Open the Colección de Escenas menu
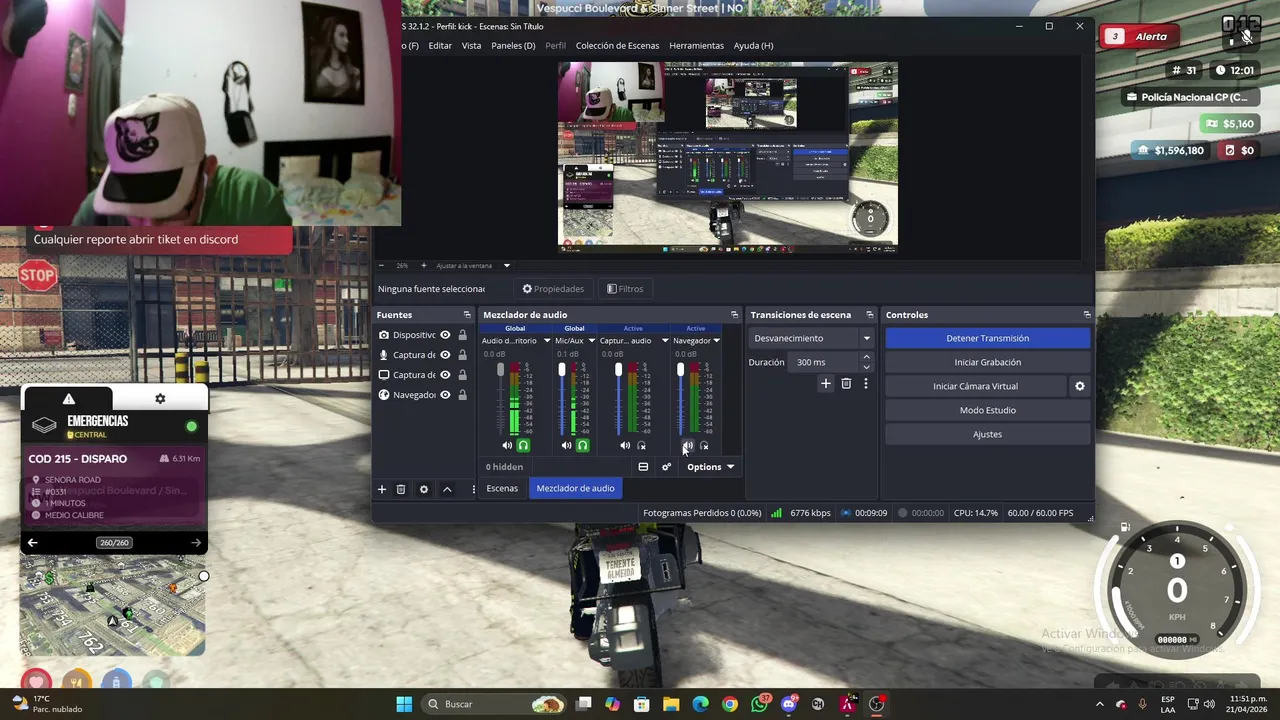The width and height of the screenshot is (1280, 720). 617,46
